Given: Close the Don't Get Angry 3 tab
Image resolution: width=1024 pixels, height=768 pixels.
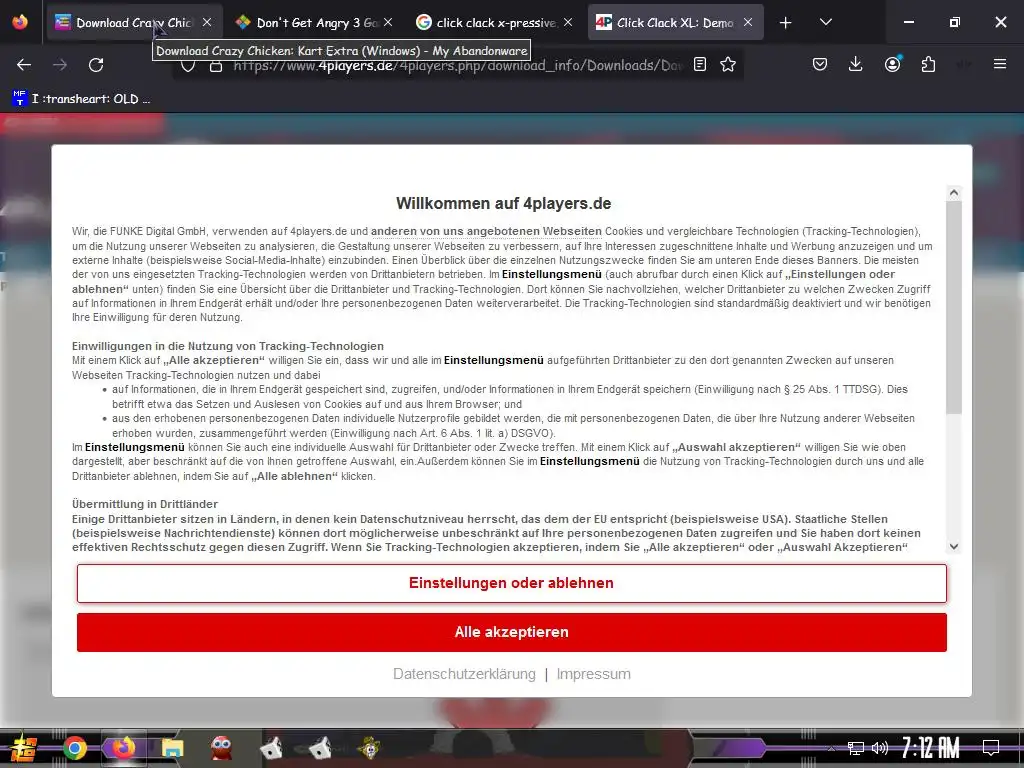Looking at the screenshot, I should click(x=388, y=22).
